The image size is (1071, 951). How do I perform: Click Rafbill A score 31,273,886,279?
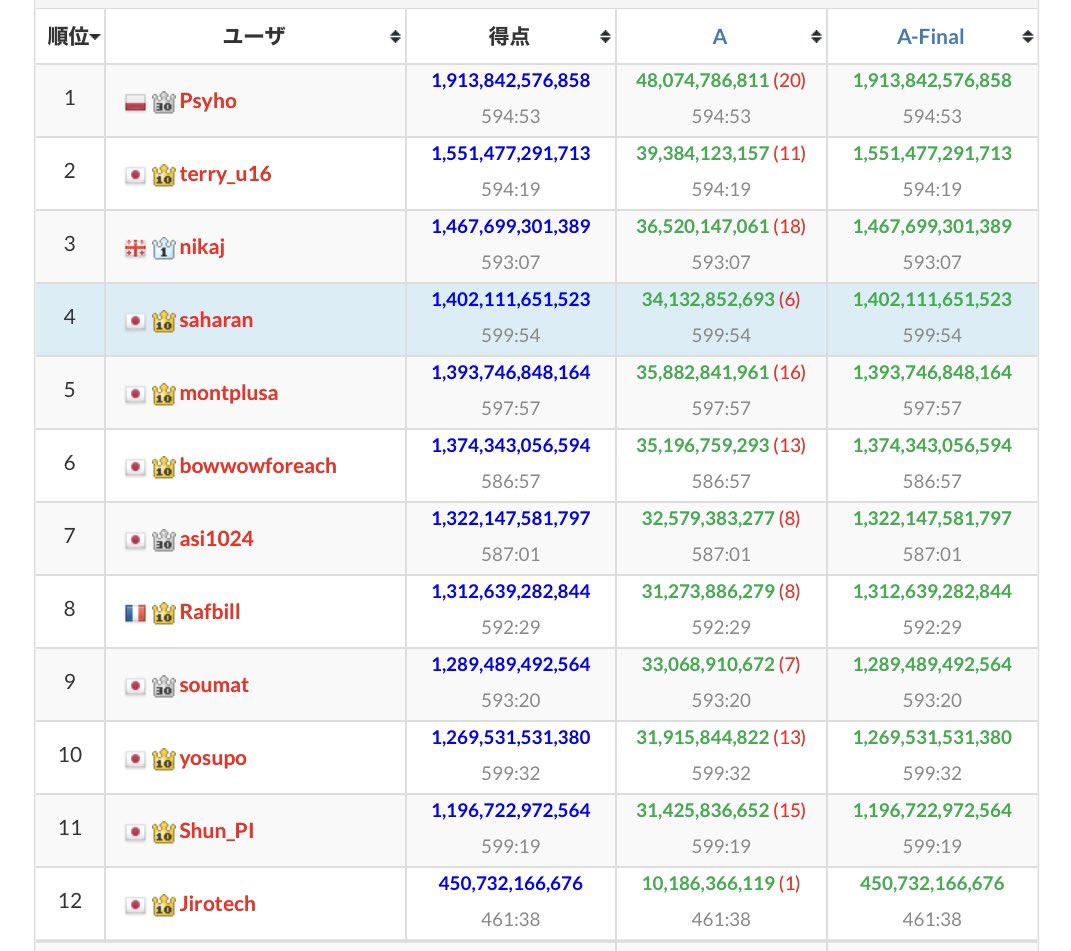(x=708, y=592)
